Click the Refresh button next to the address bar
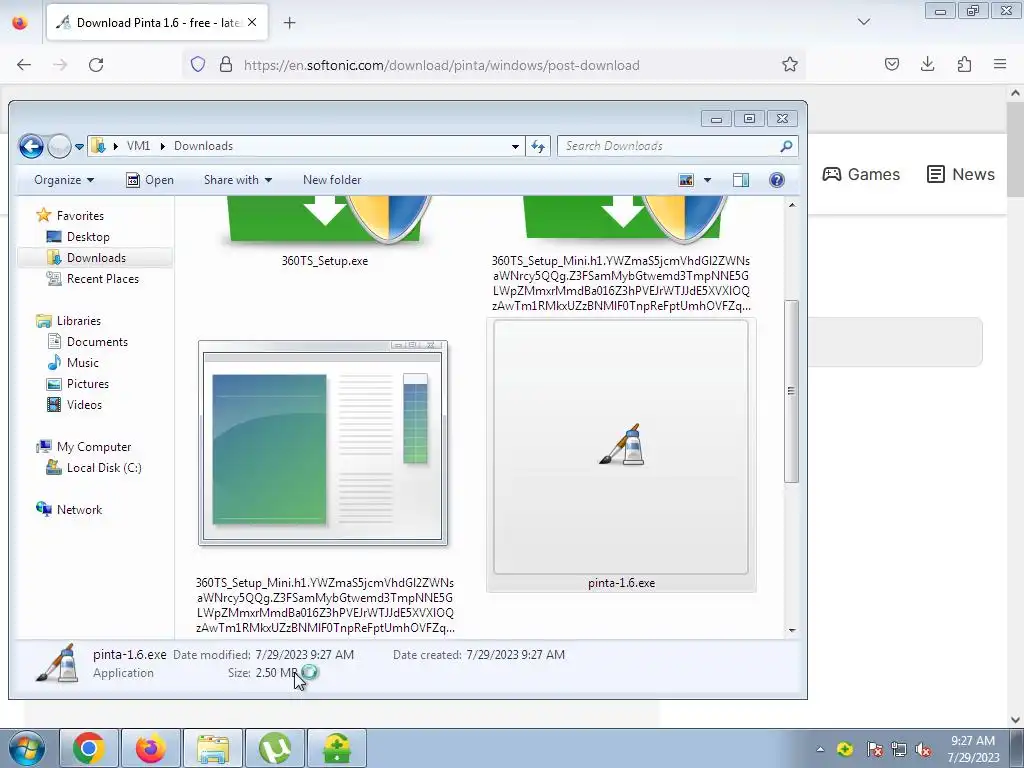This screenshot has width=1024, height=768. point(538,146)
